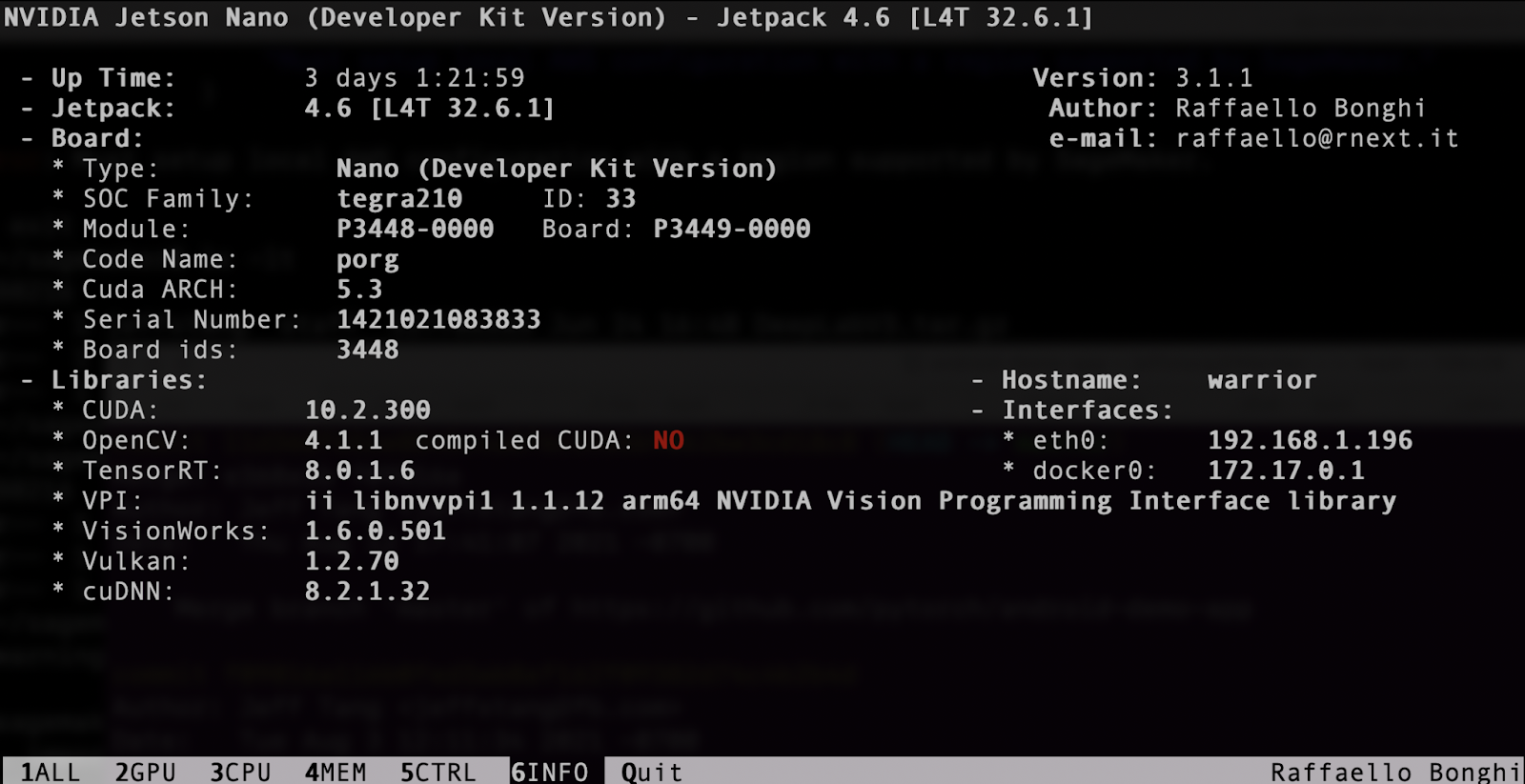Open the 2GPU page
Viewport: 1525px width, 784px height.
click(145, 771)
